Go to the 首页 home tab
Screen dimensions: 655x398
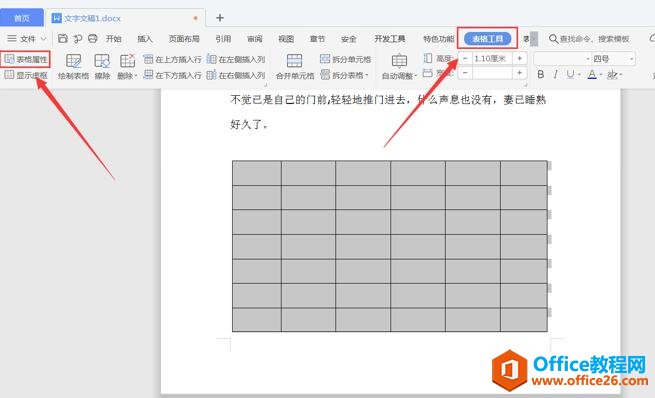pos(22,18)
